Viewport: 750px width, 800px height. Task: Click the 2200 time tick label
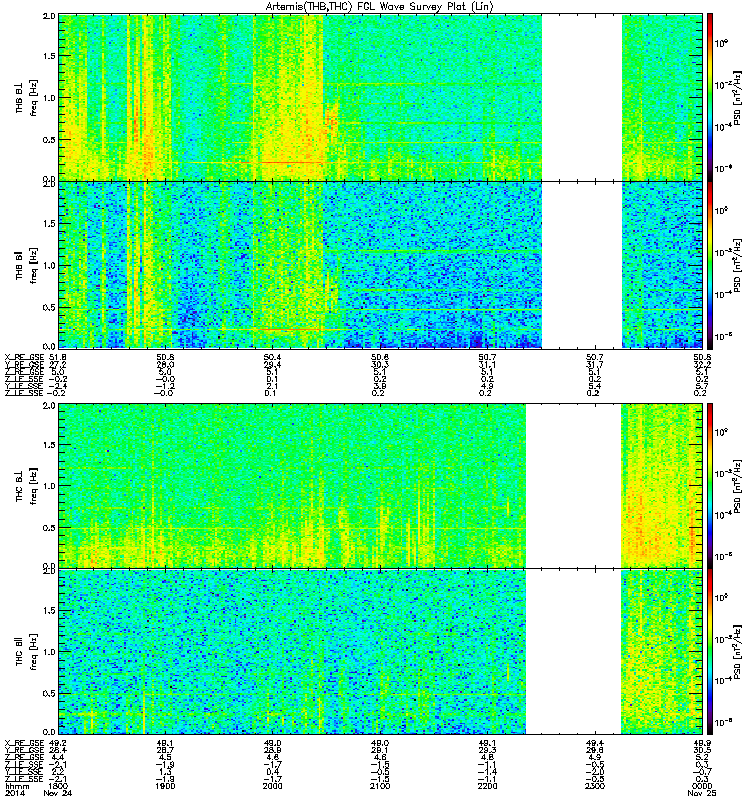tap(487, 786)
